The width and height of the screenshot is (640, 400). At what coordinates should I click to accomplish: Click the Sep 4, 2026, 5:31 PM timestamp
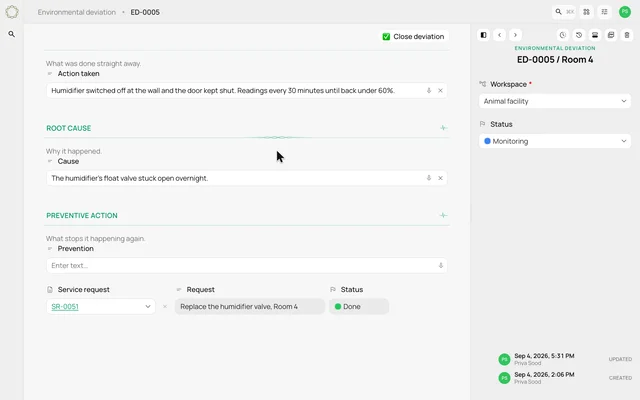pos(544,356)
